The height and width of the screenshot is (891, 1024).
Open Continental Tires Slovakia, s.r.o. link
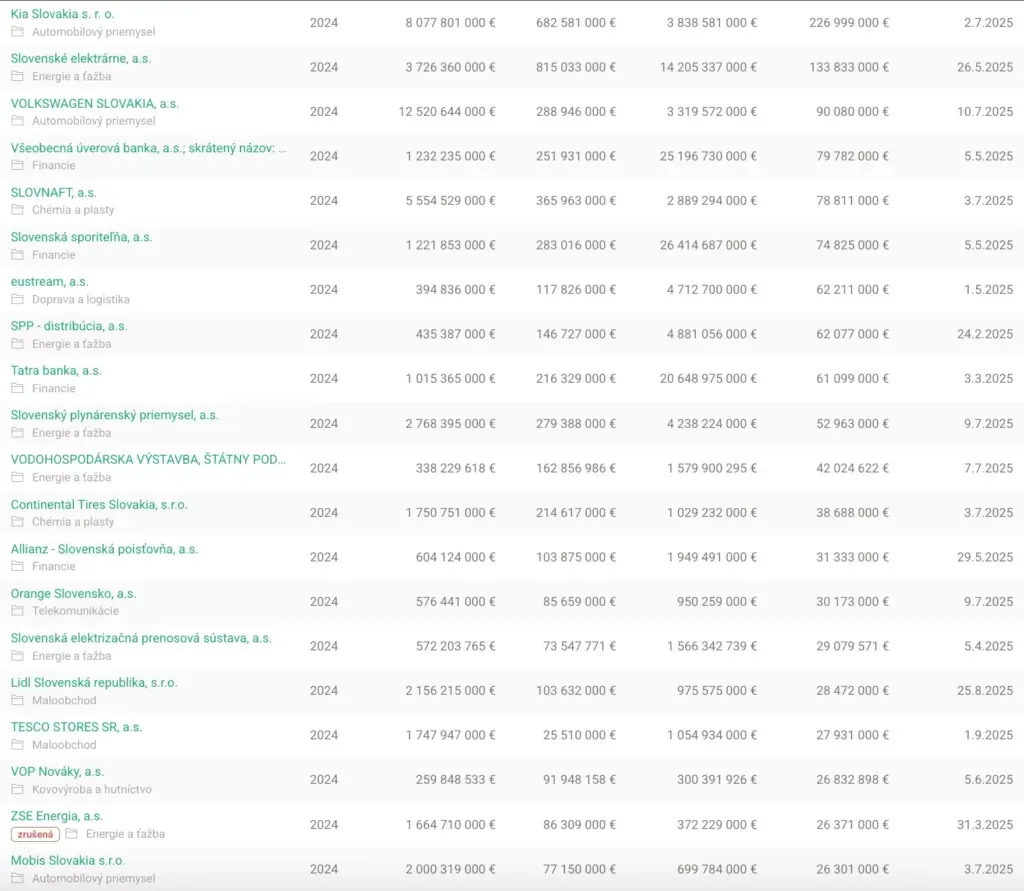point(99,504)
